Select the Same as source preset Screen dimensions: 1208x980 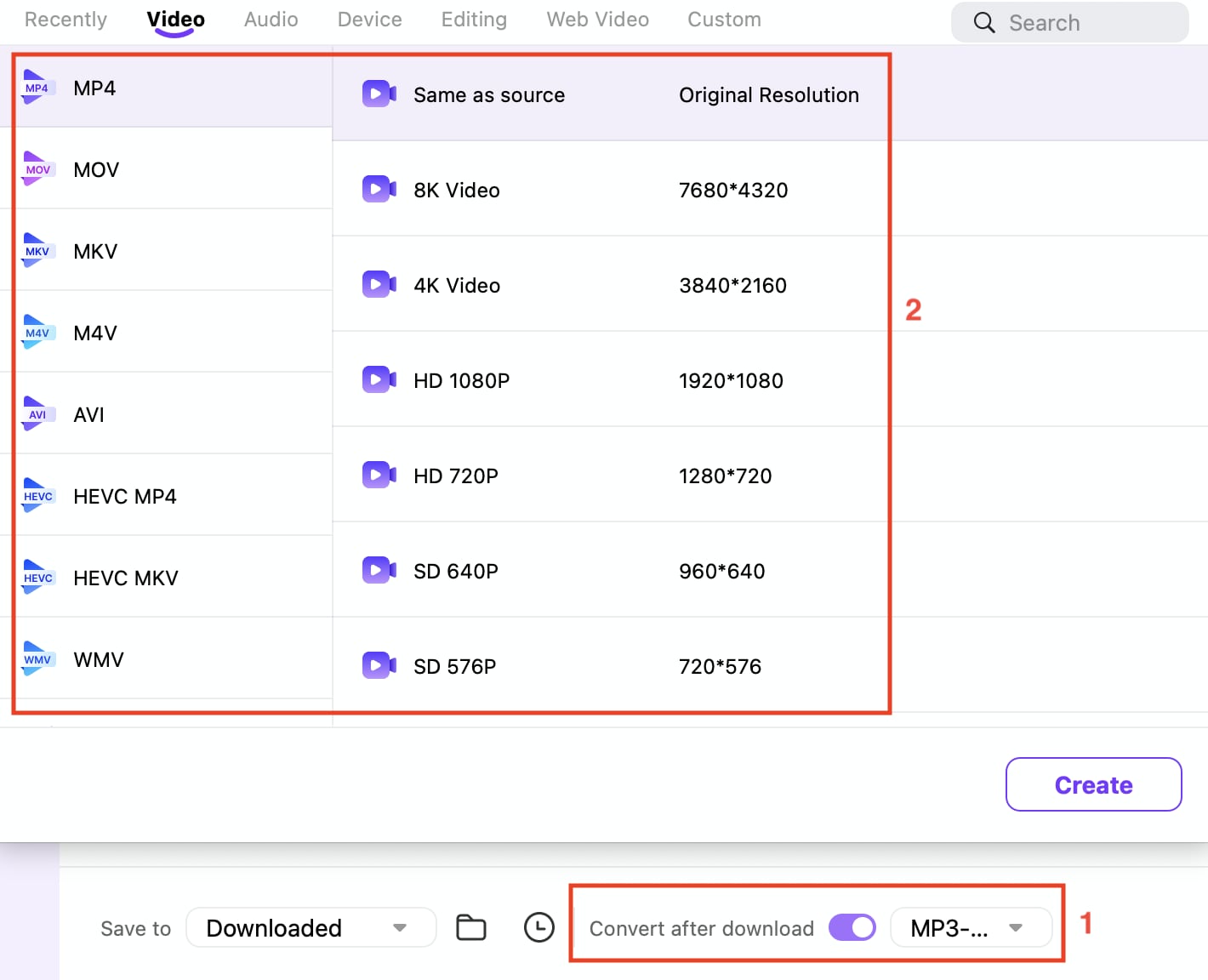(489, 94)
